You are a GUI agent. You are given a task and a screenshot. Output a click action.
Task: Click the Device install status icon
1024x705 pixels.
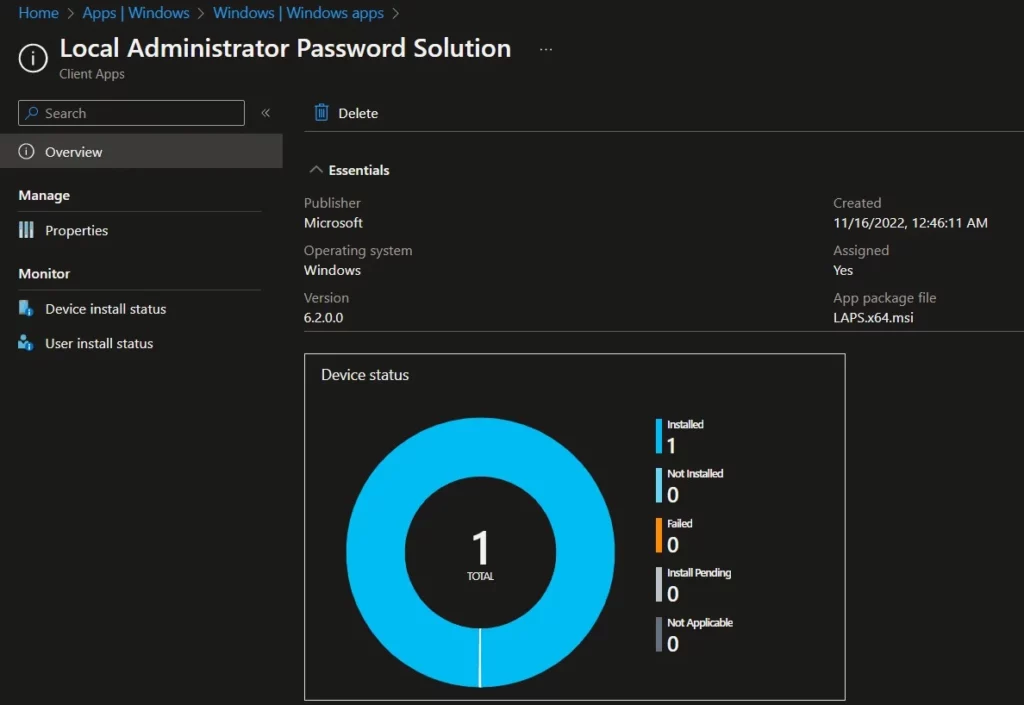click(x=26, y=308)
